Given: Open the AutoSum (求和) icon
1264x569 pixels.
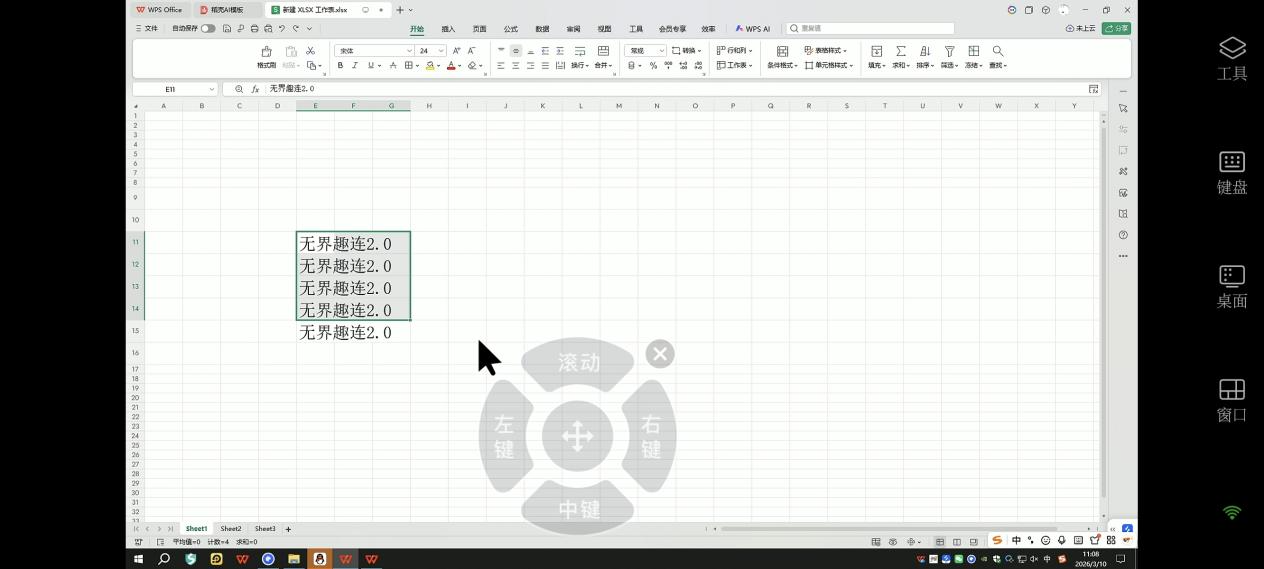Looking at the screenshot, I should click(900, 51).
